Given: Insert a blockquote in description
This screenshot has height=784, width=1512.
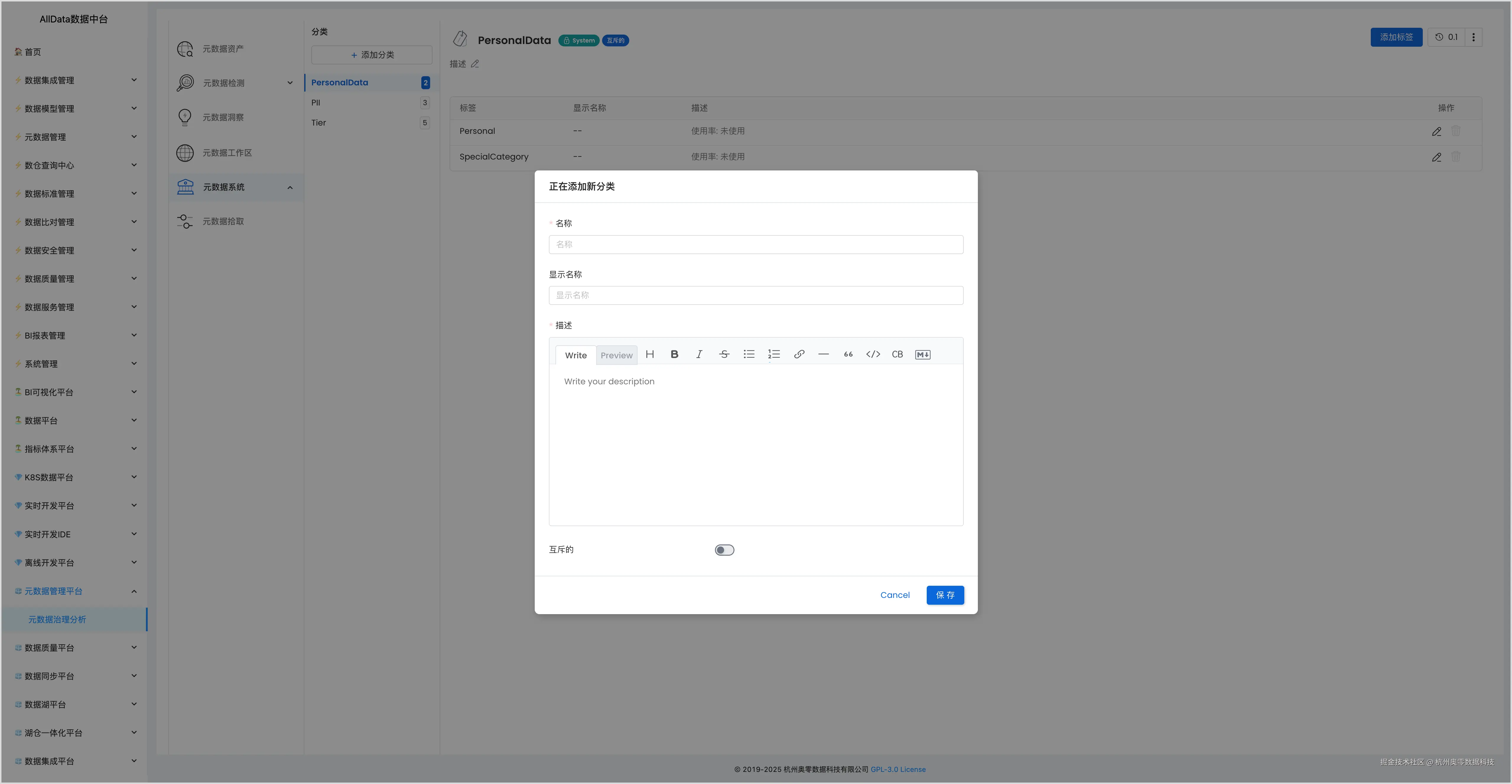Looking at the screenshot, I should (x=848, y=354).
